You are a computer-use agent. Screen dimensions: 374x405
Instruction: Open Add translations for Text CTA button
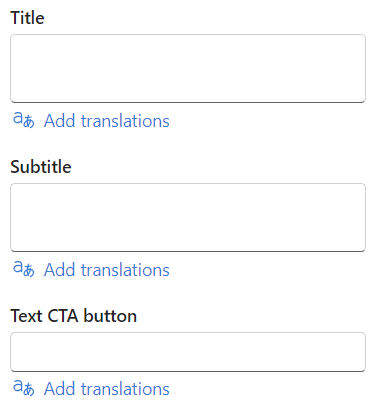107,389
